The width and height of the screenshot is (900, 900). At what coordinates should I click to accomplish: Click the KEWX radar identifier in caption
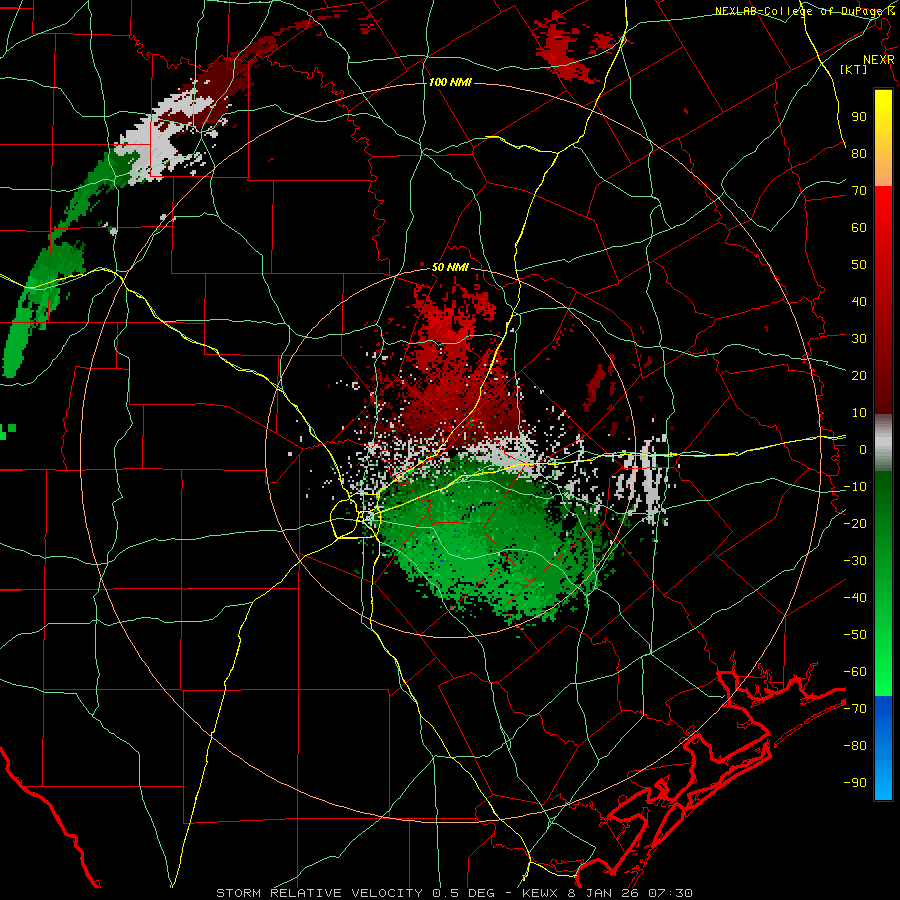(x=542, y=893)
